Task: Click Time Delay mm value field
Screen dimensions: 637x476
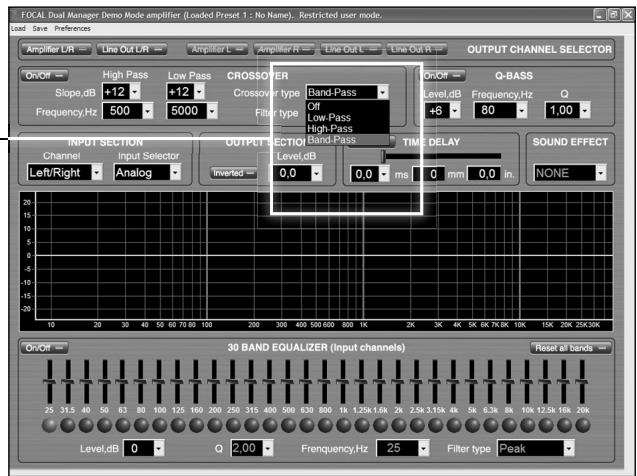Action: click(429, 174)
